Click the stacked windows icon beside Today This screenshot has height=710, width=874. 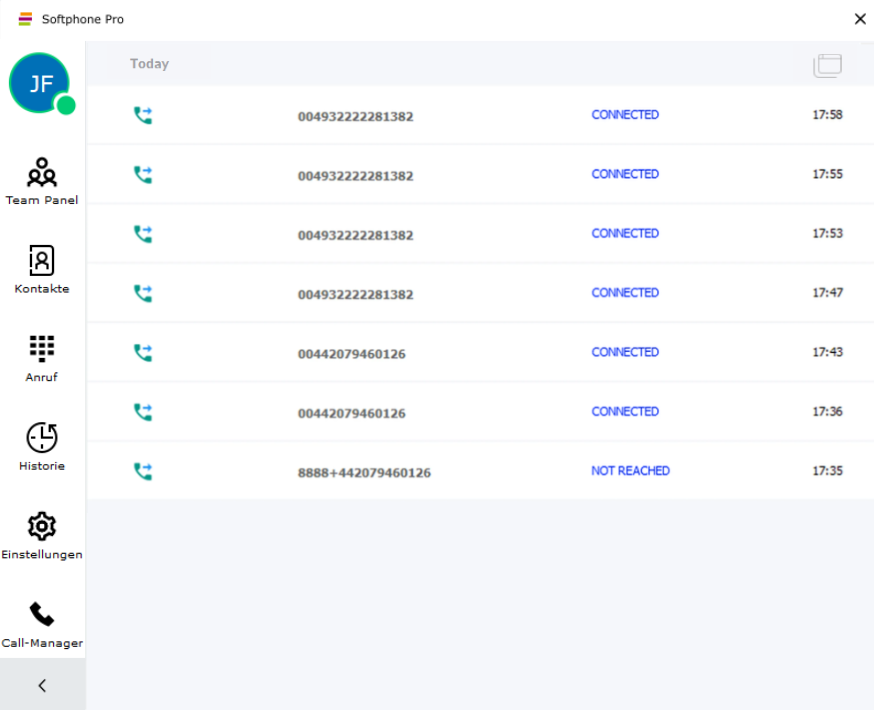tap(827, 65)
